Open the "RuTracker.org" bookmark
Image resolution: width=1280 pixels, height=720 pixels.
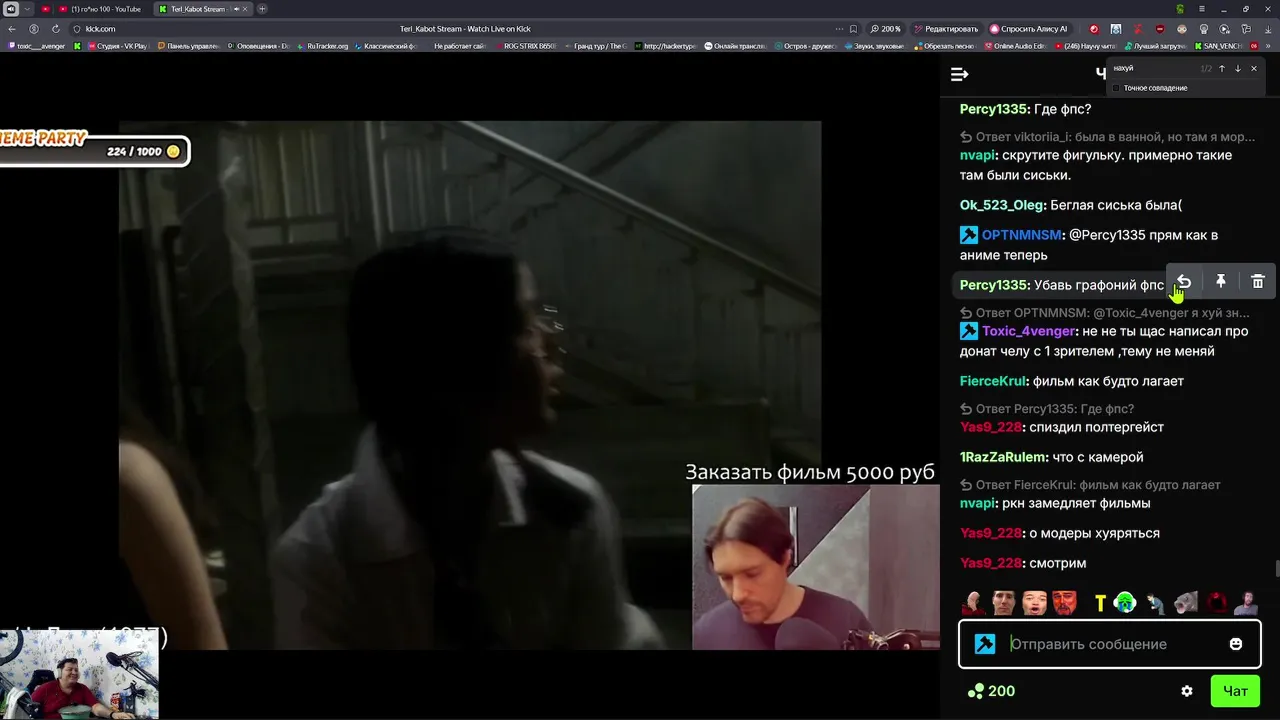(324, 46)
